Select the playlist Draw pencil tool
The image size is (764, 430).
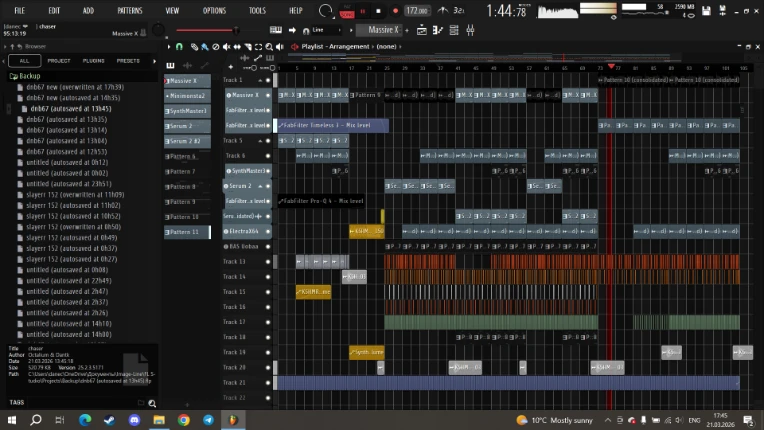pos(194,47)
